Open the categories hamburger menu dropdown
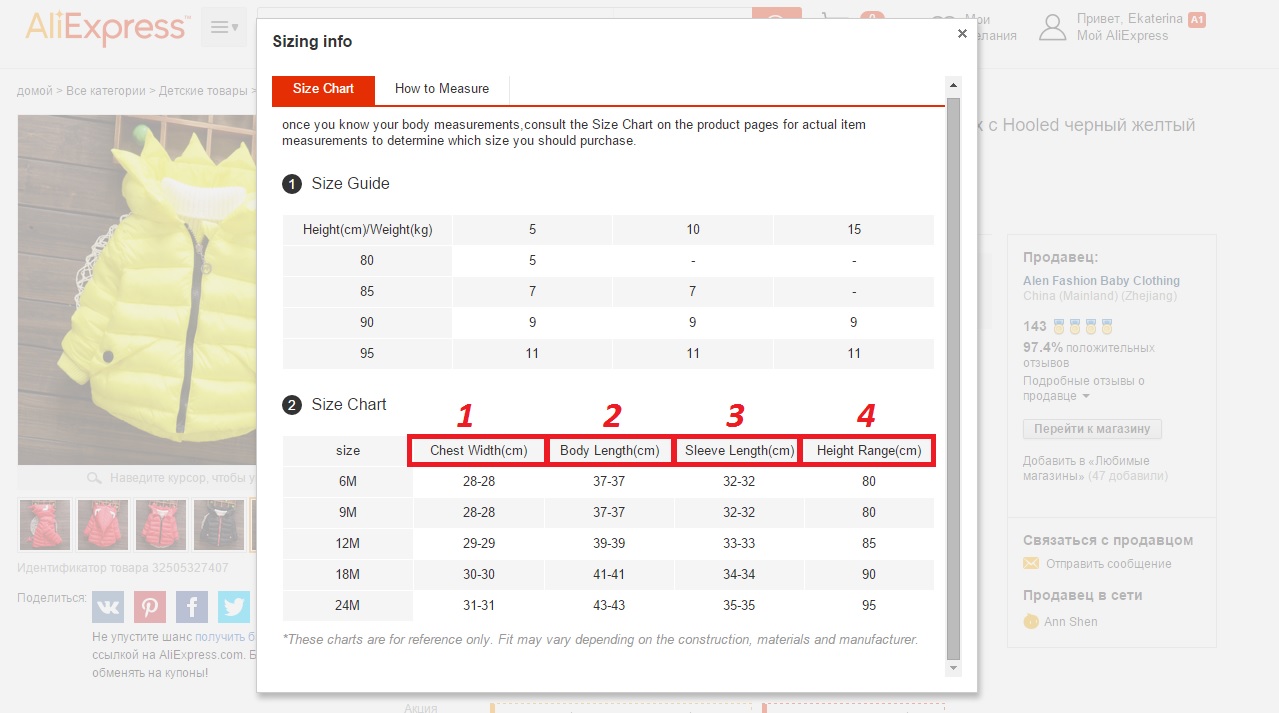Viewport: 1279px width, 713px height. pyautogui.click(x=223, y=27)
